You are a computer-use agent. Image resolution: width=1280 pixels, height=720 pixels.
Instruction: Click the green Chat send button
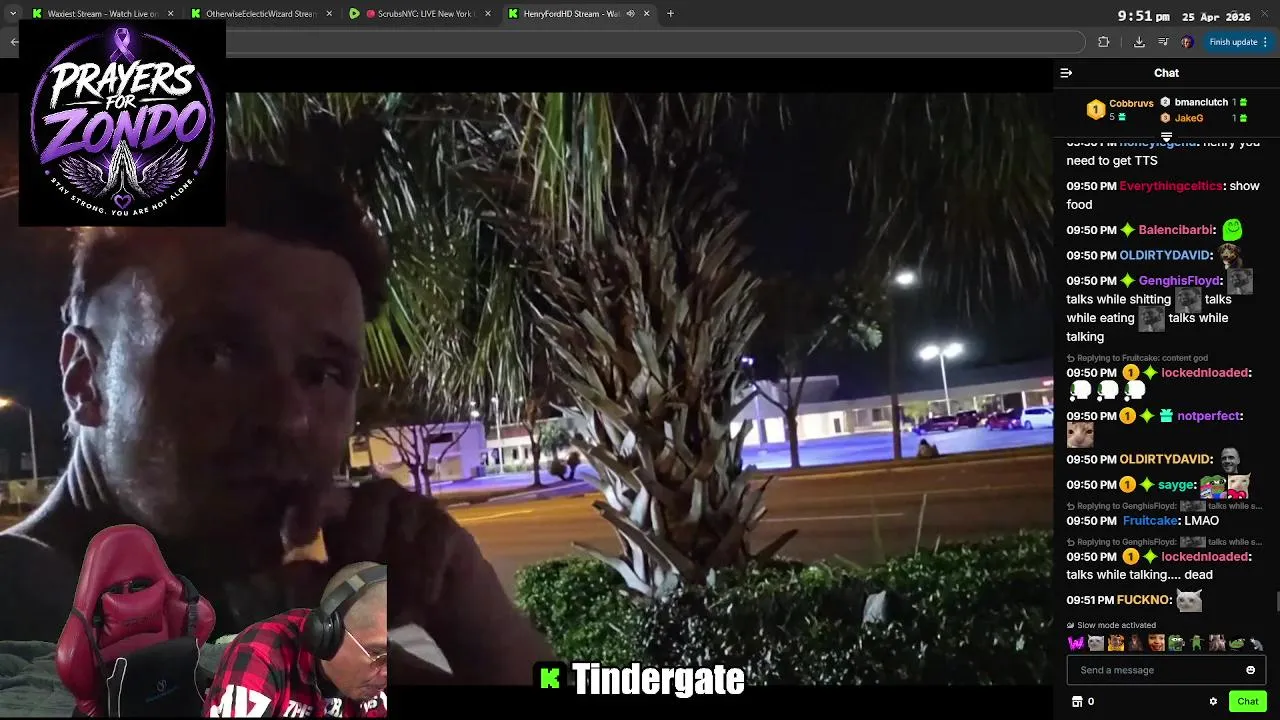click(1247, 701)
